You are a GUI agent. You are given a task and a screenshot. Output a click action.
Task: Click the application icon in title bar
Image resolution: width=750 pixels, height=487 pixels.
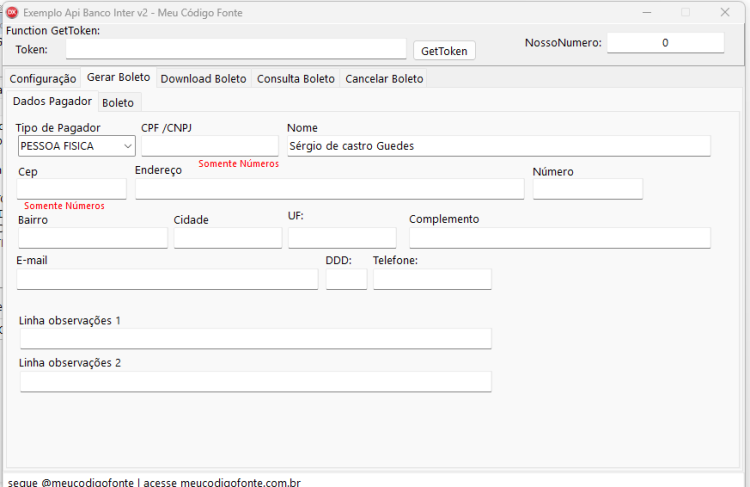(x=12, y=12)
